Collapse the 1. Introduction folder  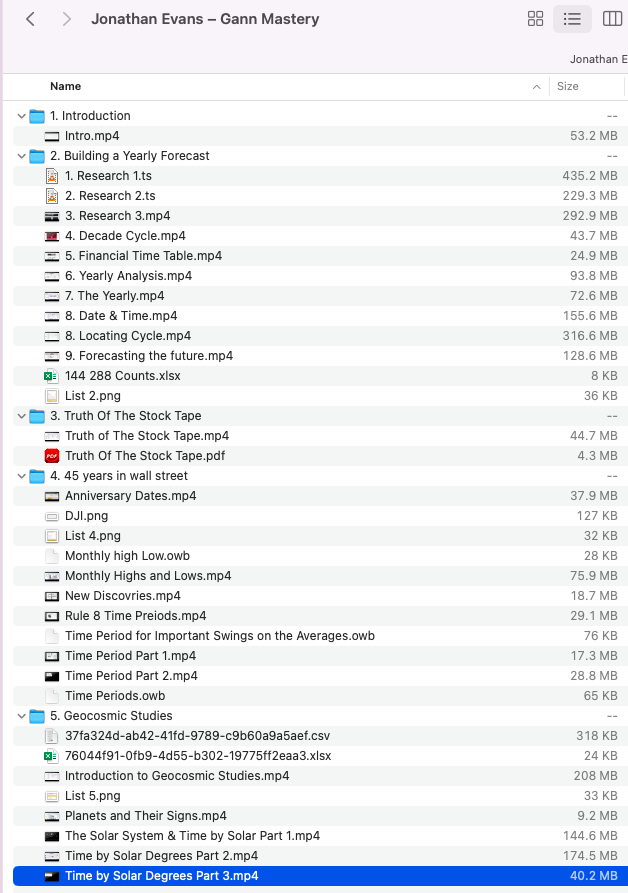point(21,116)
